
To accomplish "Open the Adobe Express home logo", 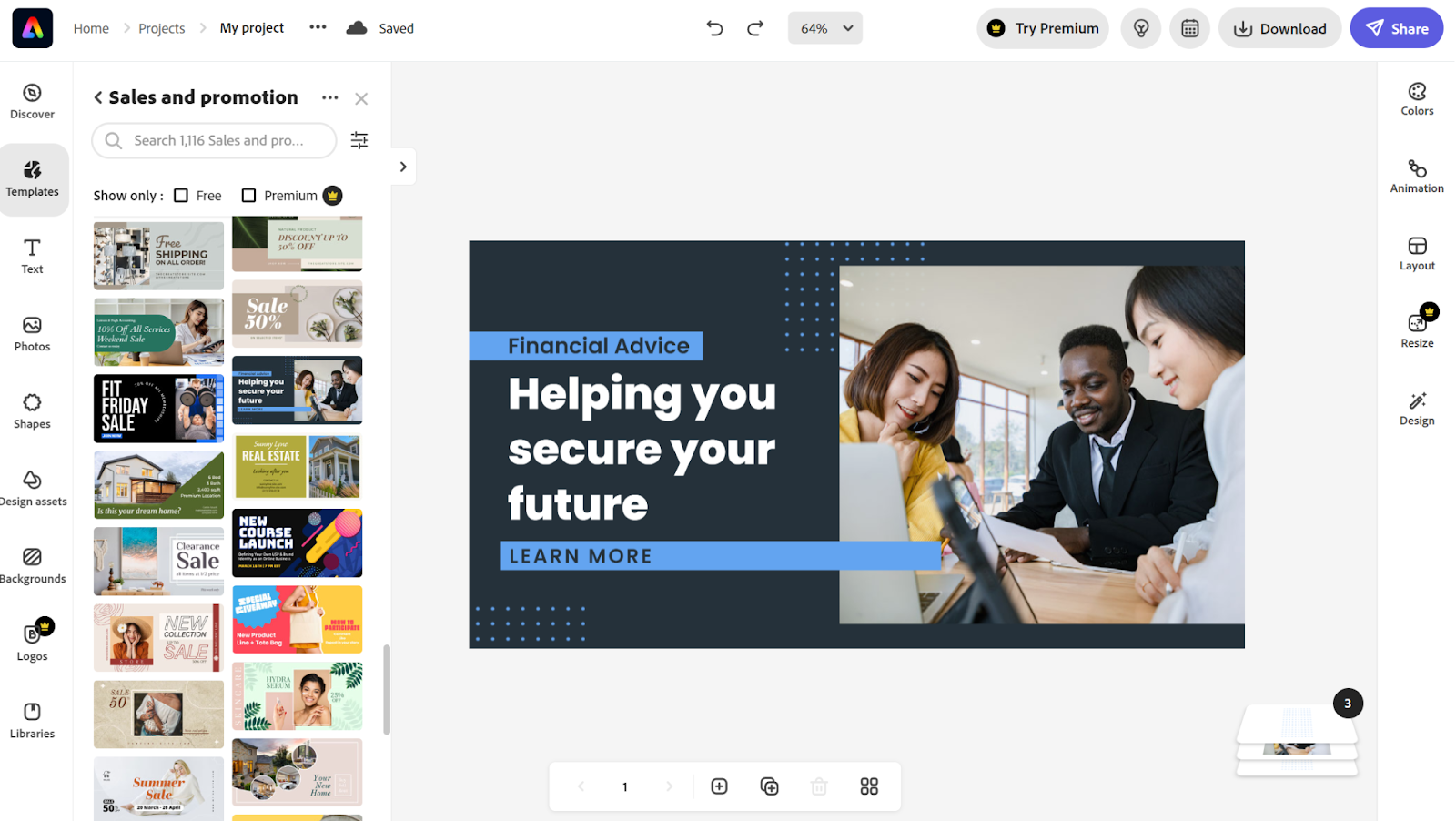I will 33,28.
